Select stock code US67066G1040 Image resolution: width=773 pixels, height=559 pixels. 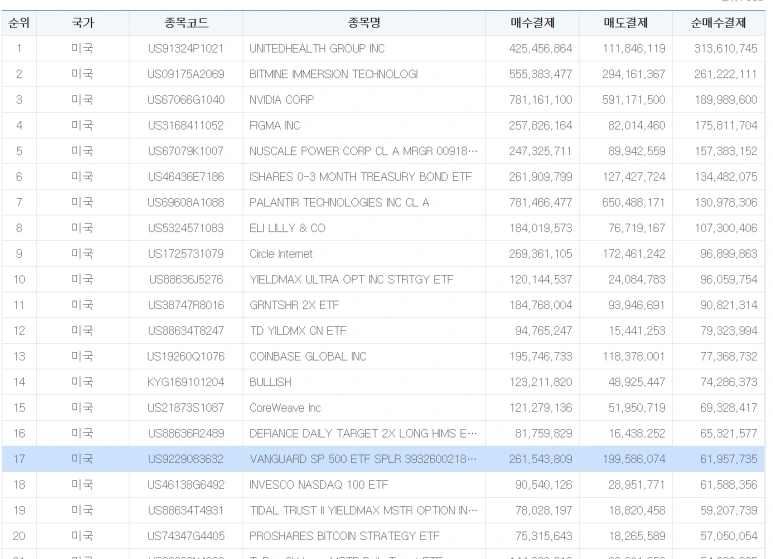pos(186,100)
